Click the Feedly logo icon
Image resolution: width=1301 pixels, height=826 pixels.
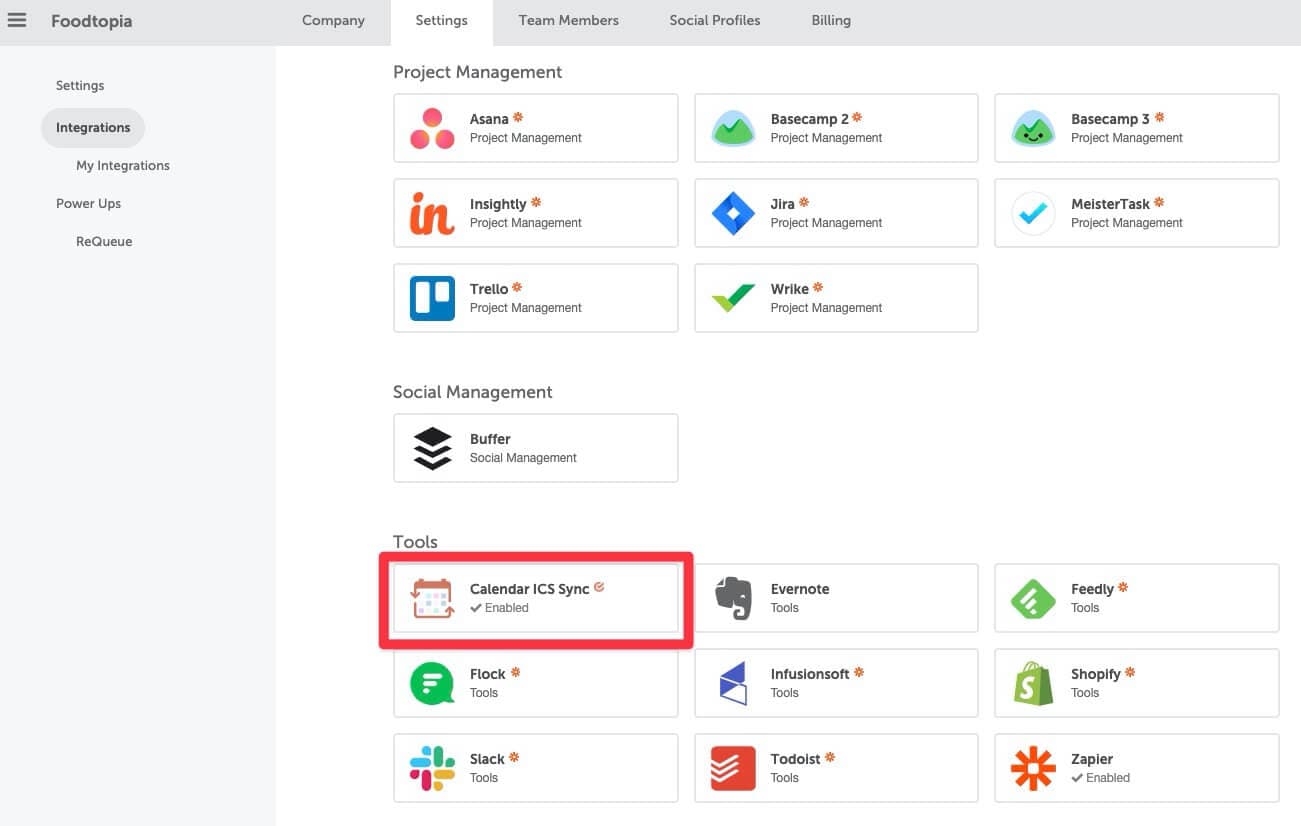(x=1033, y=598)
